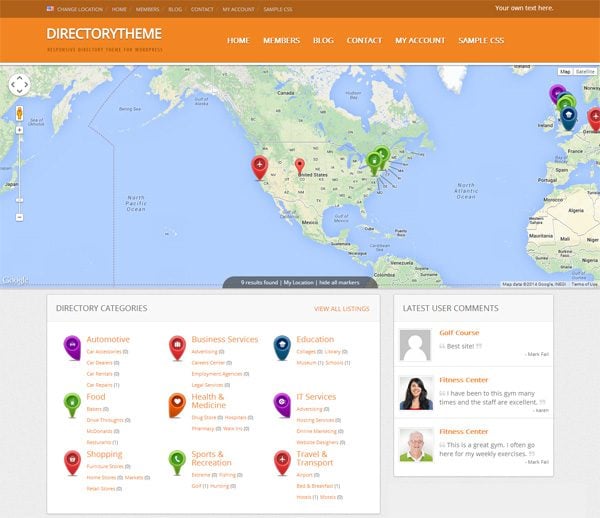Click the older man's avatar photo

(x=416, y=445)
